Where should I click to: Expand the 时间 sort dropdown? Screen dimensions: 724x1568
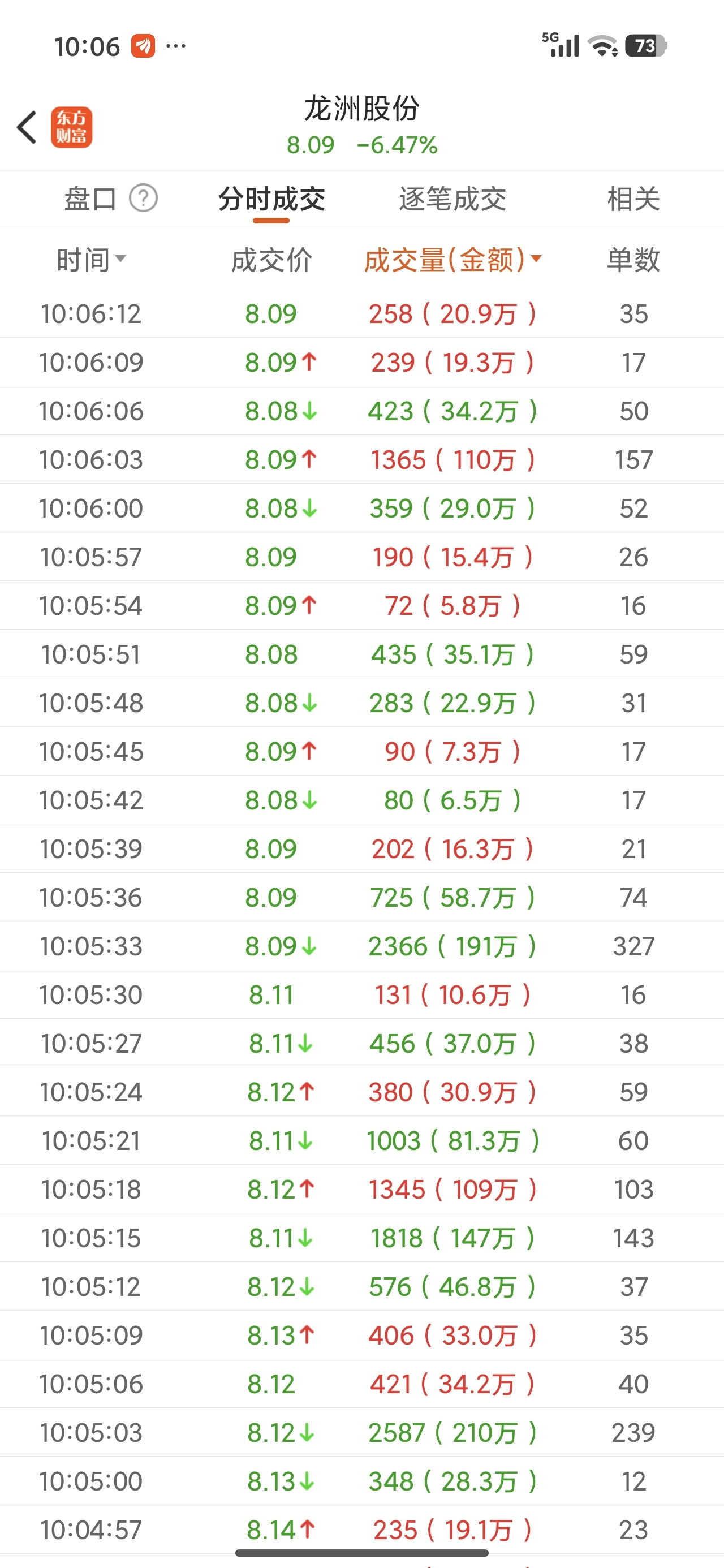(120, 259)
